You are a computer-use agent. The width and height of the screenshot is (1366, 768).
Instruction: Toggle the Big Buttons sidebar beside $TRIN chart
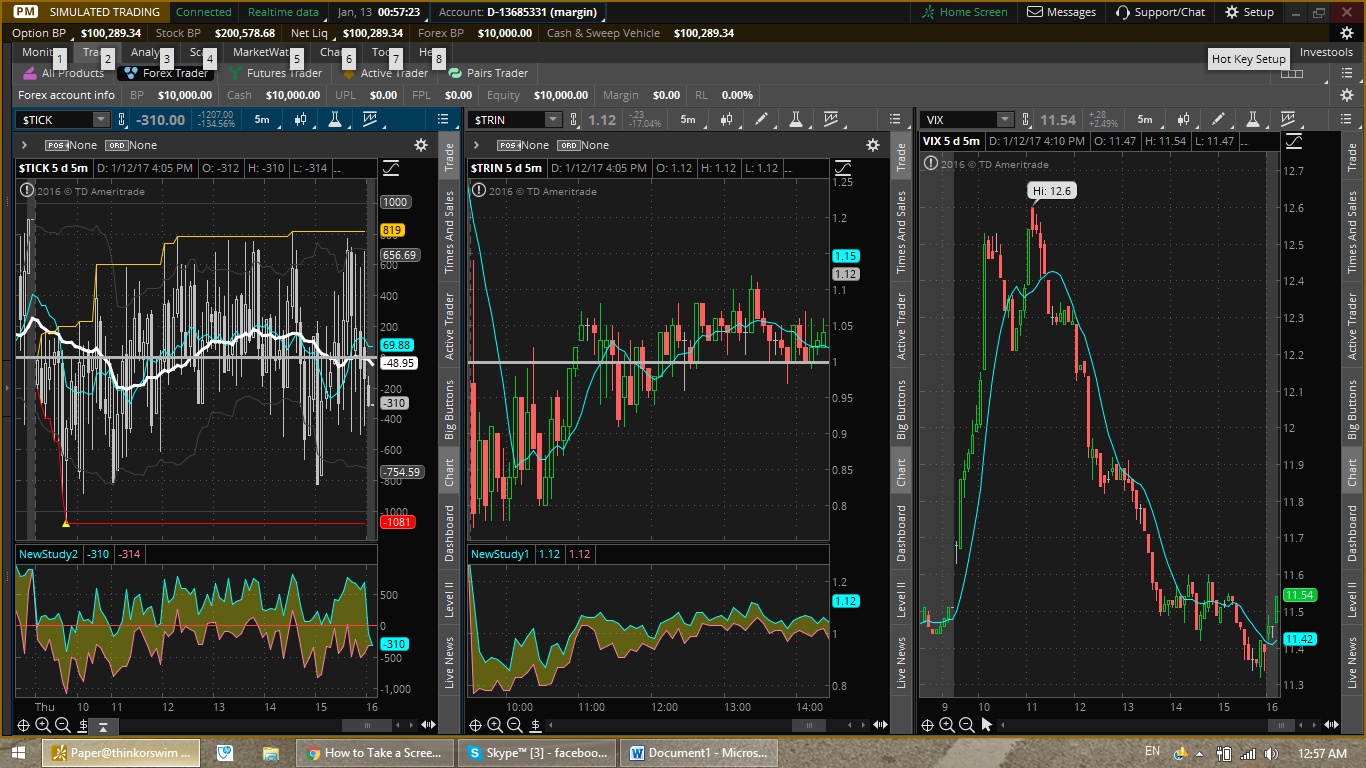tap(901, 410)
